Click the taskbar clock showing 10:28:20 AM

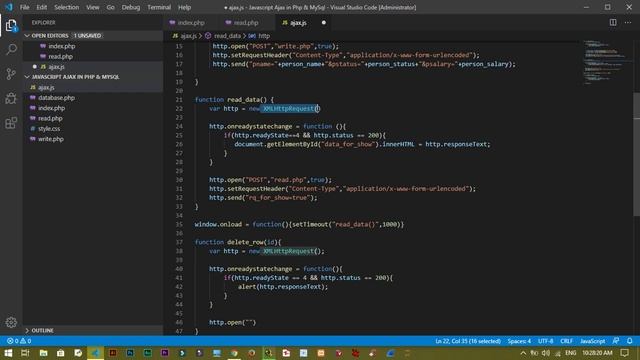tap(597, 353)
